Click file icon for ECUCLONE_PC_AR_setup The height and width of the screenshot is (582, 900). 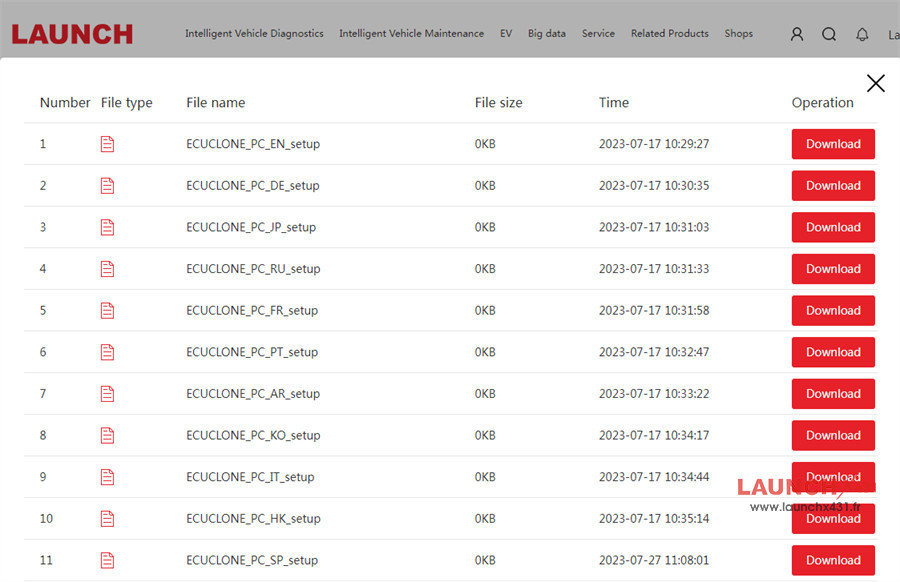point(107,394)
